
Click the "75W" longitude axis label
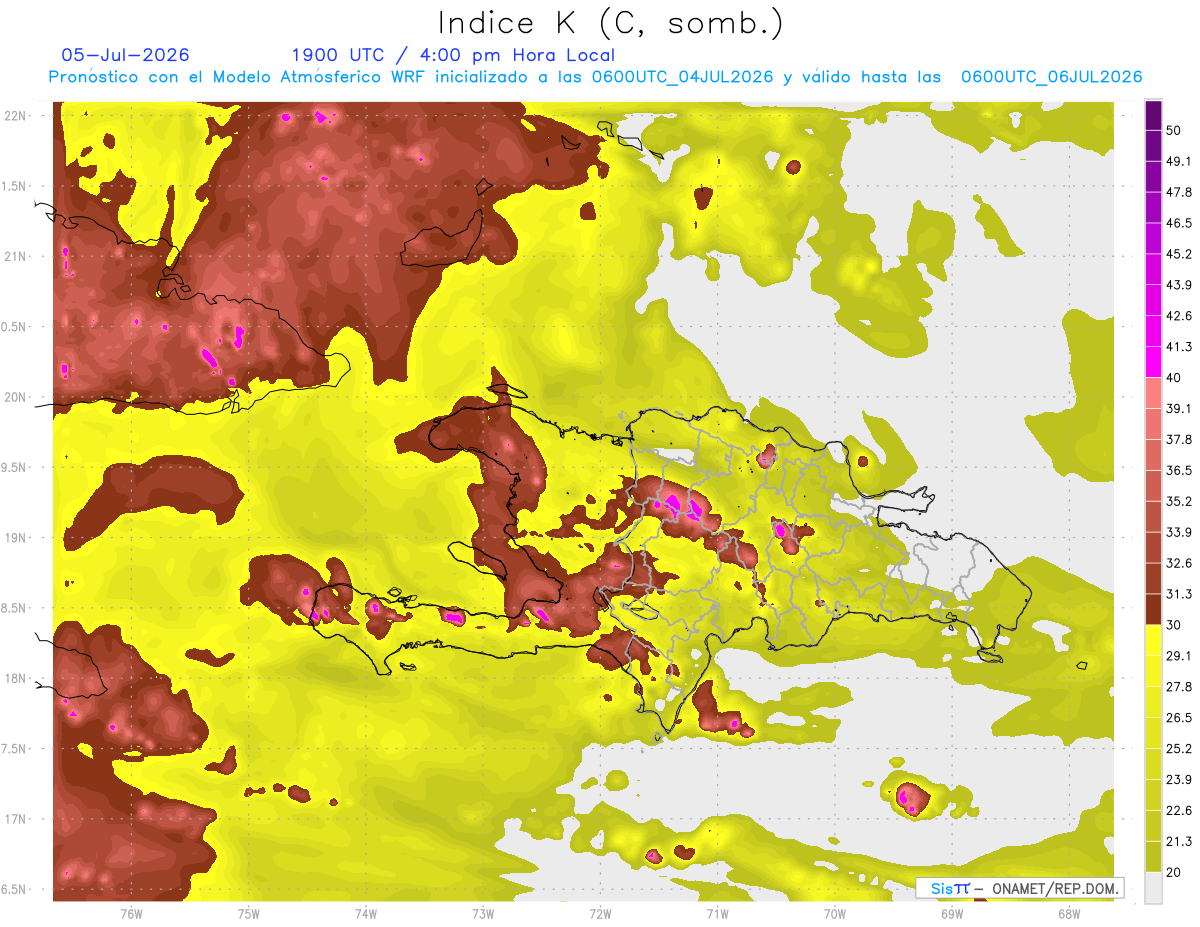coord(249,914)
